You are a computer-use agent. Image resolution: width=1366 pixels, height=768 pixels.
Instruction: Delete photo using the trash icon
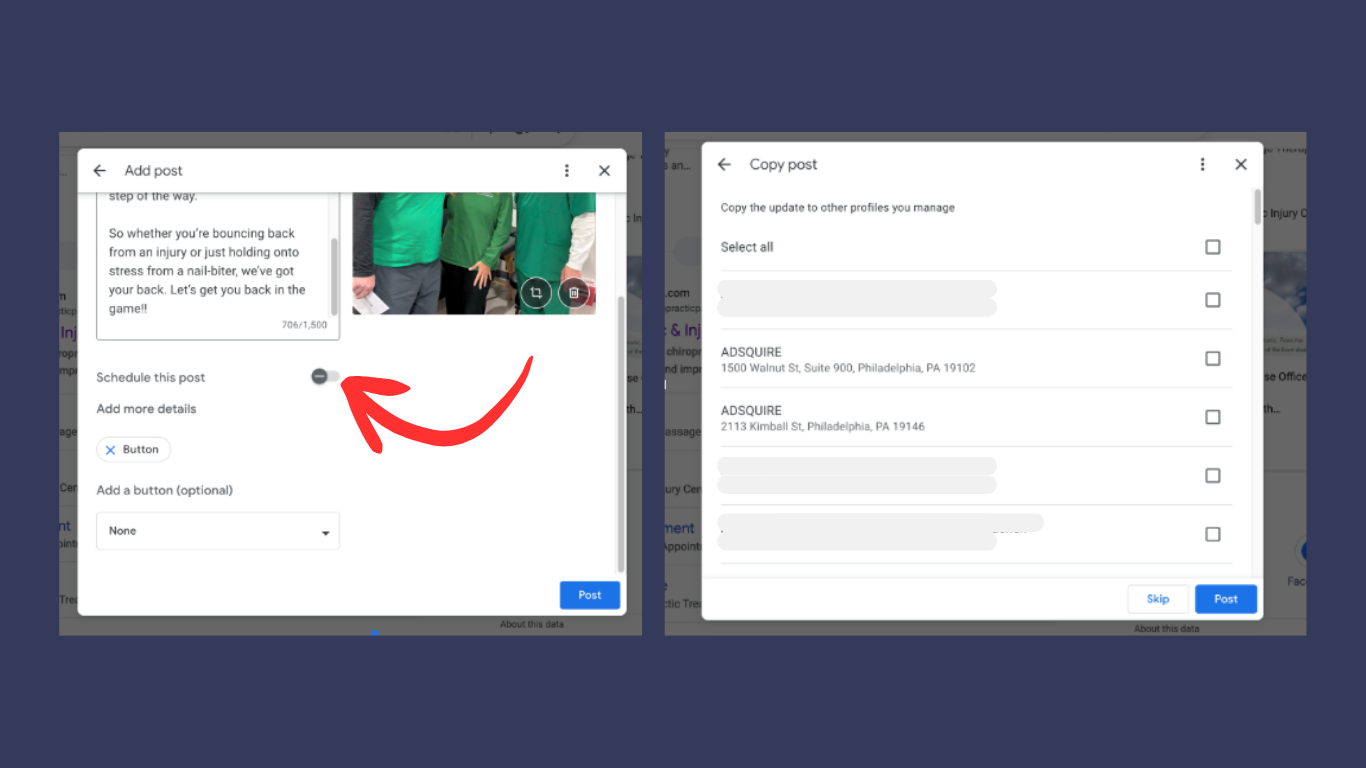[x=574, y=293]
